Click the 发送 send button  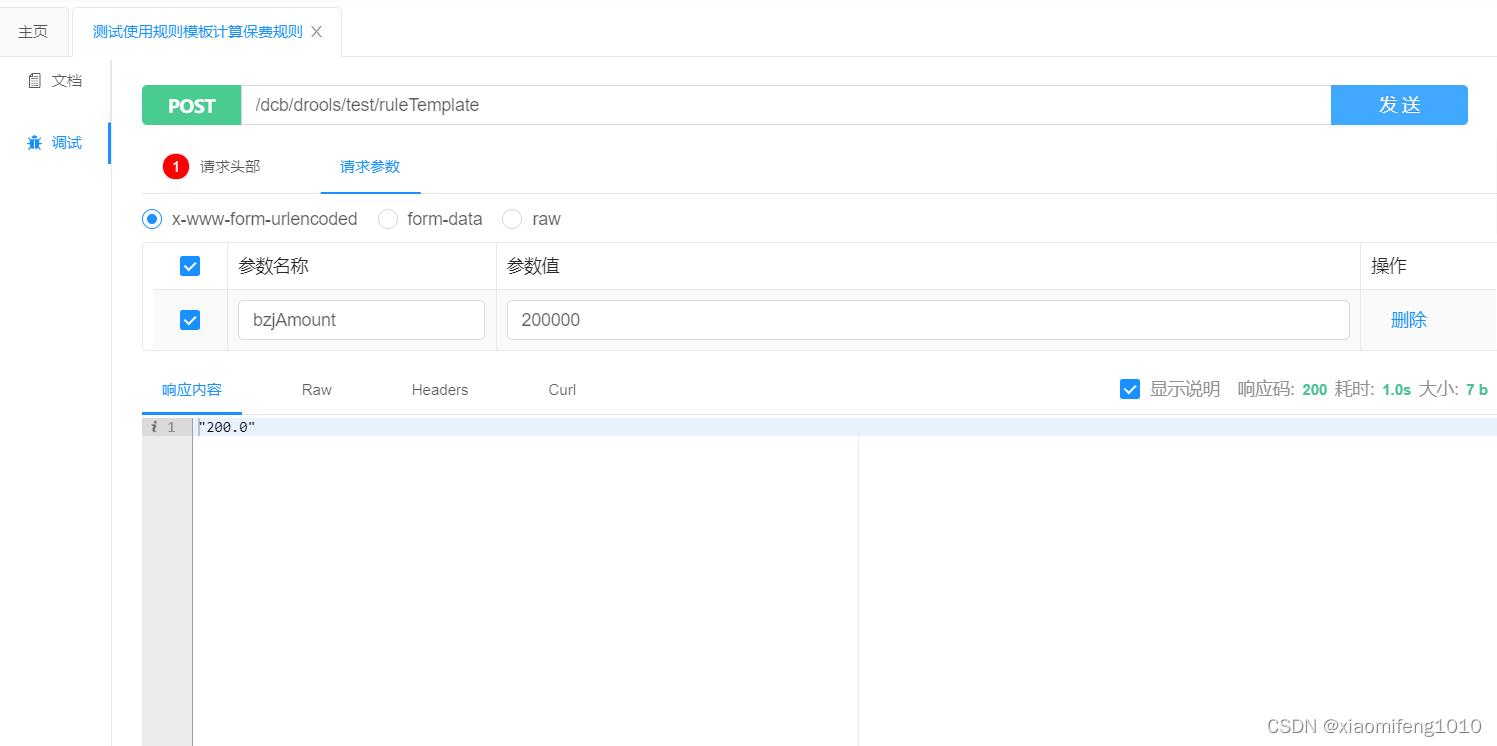[x=1399, y=105]
